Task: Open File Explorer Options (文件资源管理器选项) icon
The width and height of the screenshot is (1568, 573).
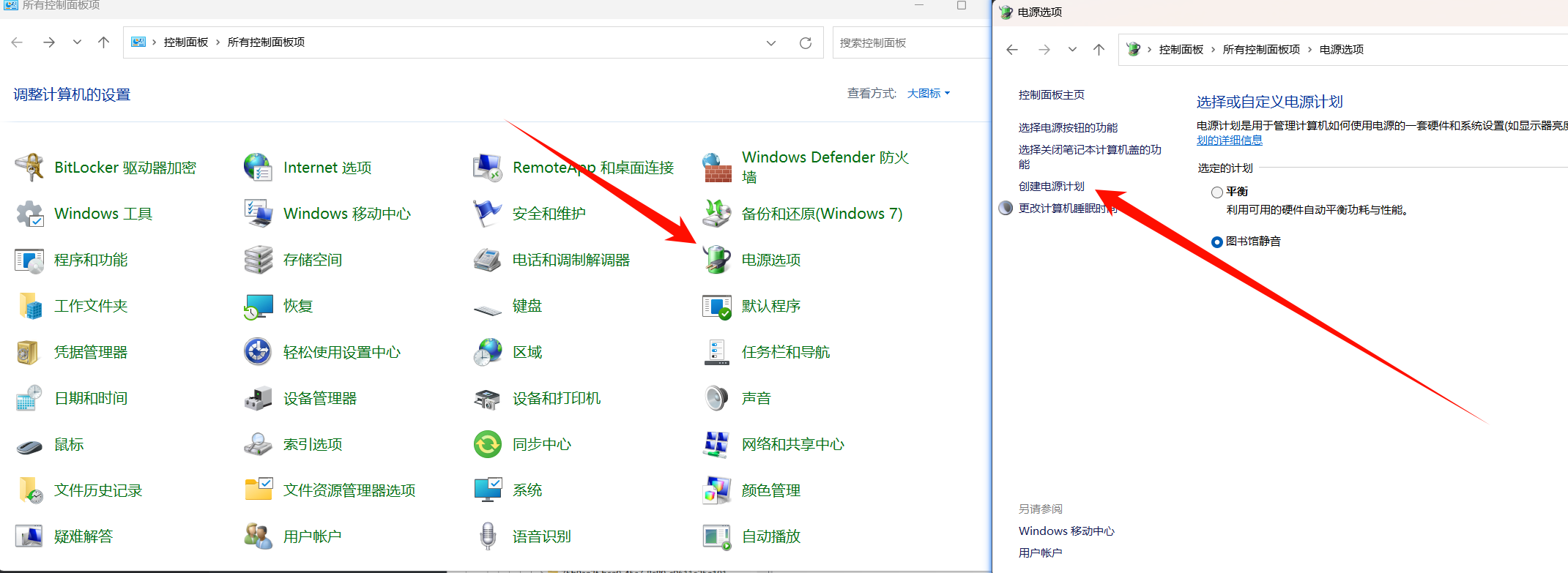Action: coord(258,490)
